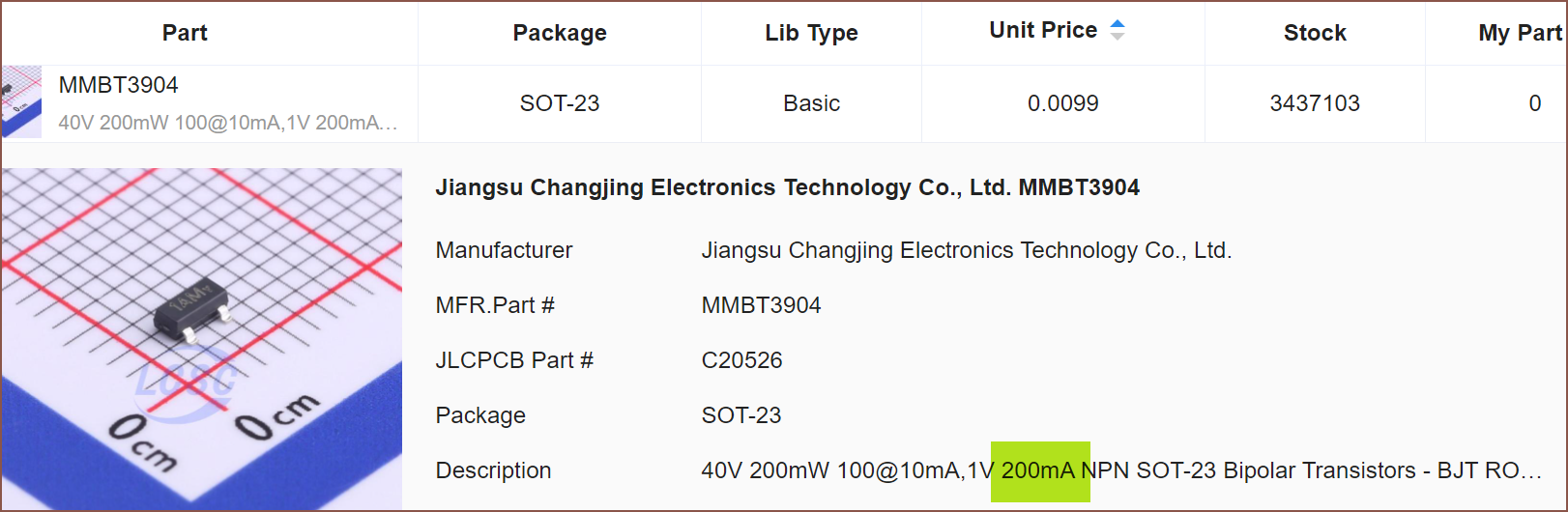Image resolution: width=1568 pixels, height=512 pixels.
Task: Click the highlighted 200mA in Description
Action: 1038,470
